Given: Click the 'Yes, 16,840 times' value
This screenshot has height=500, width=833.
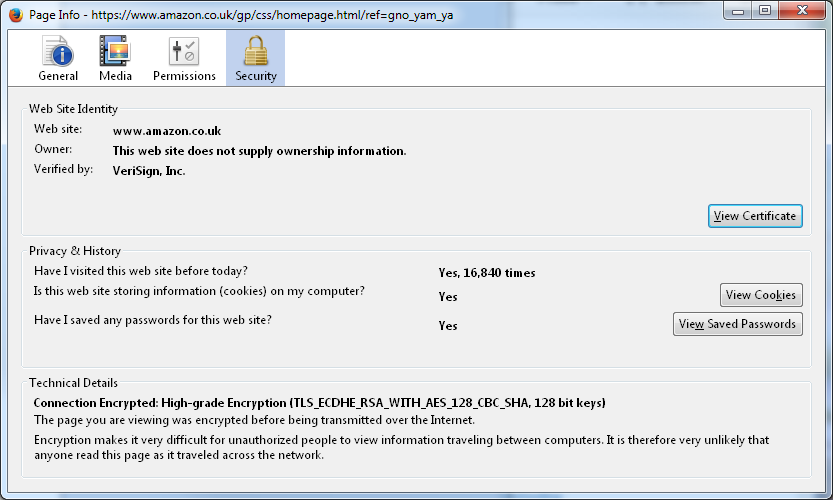Looking at the screenshot, I should tap(487, 273).
